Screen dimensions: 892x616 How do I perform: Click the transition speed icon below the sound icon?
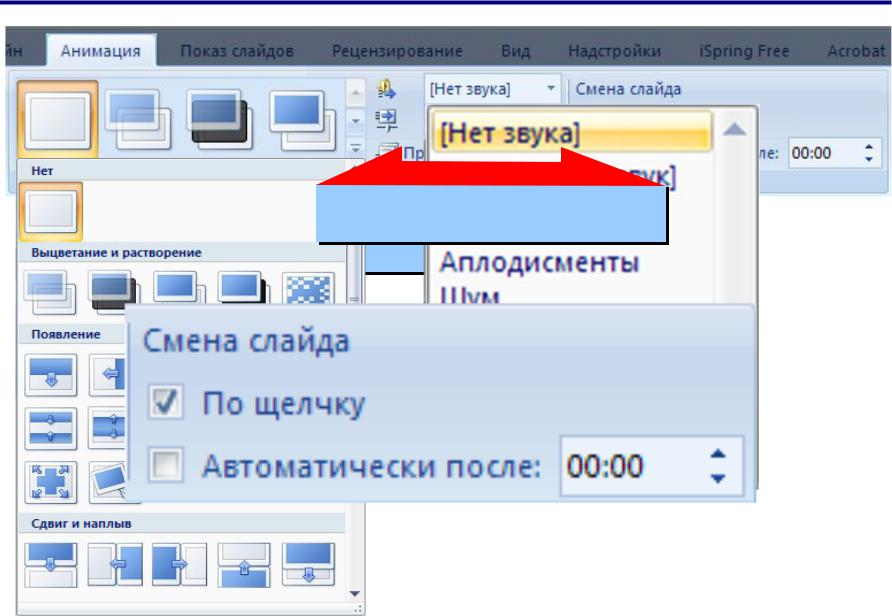pyautogui.click(x=386, y=120)
